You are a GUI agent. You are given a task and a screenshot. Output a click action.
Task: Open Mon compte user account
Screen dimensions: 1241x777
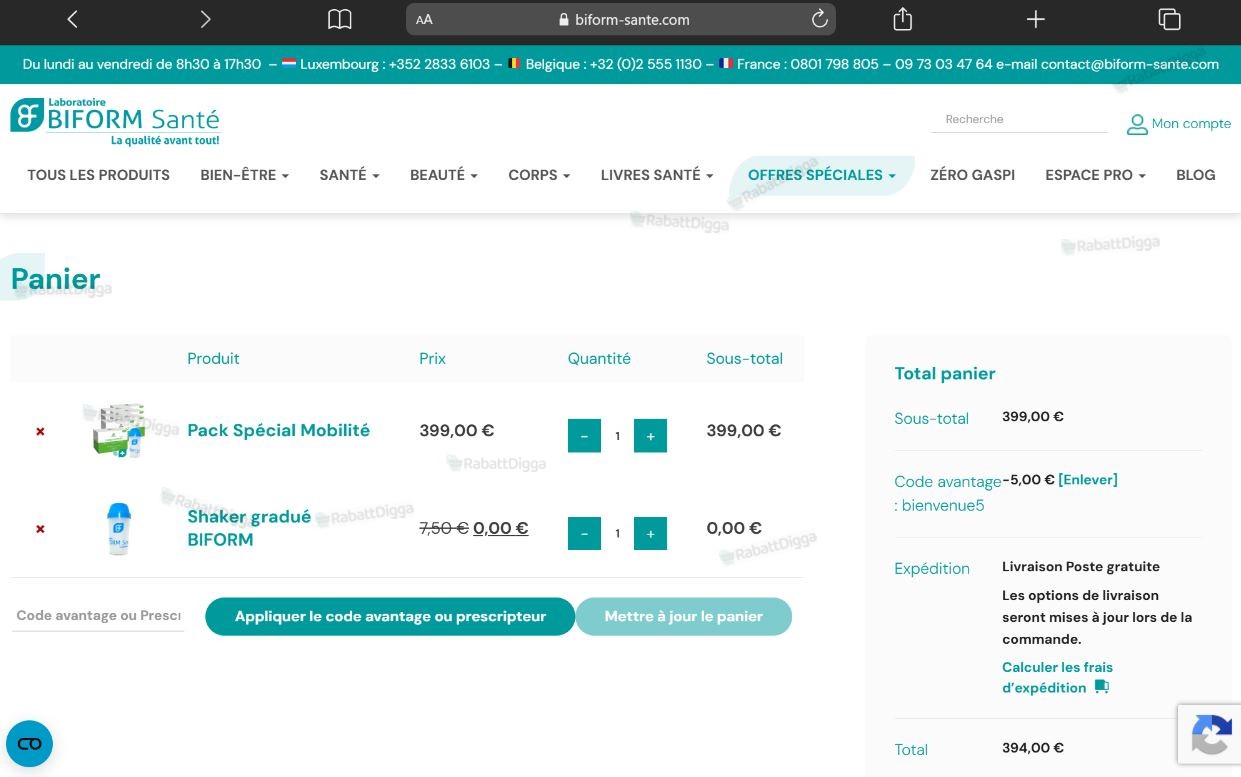[x=1179, y=124]
